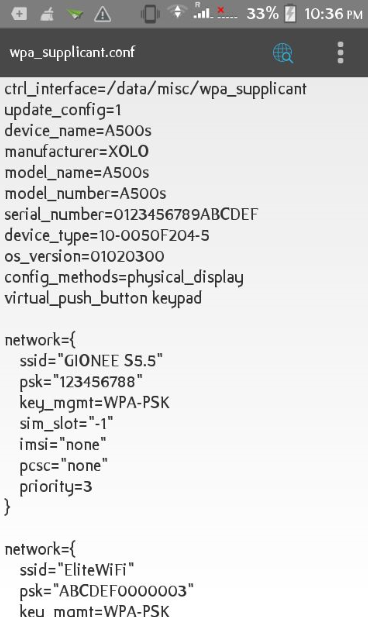
Task: Tap the battery charging status icon
Action: 290,14
